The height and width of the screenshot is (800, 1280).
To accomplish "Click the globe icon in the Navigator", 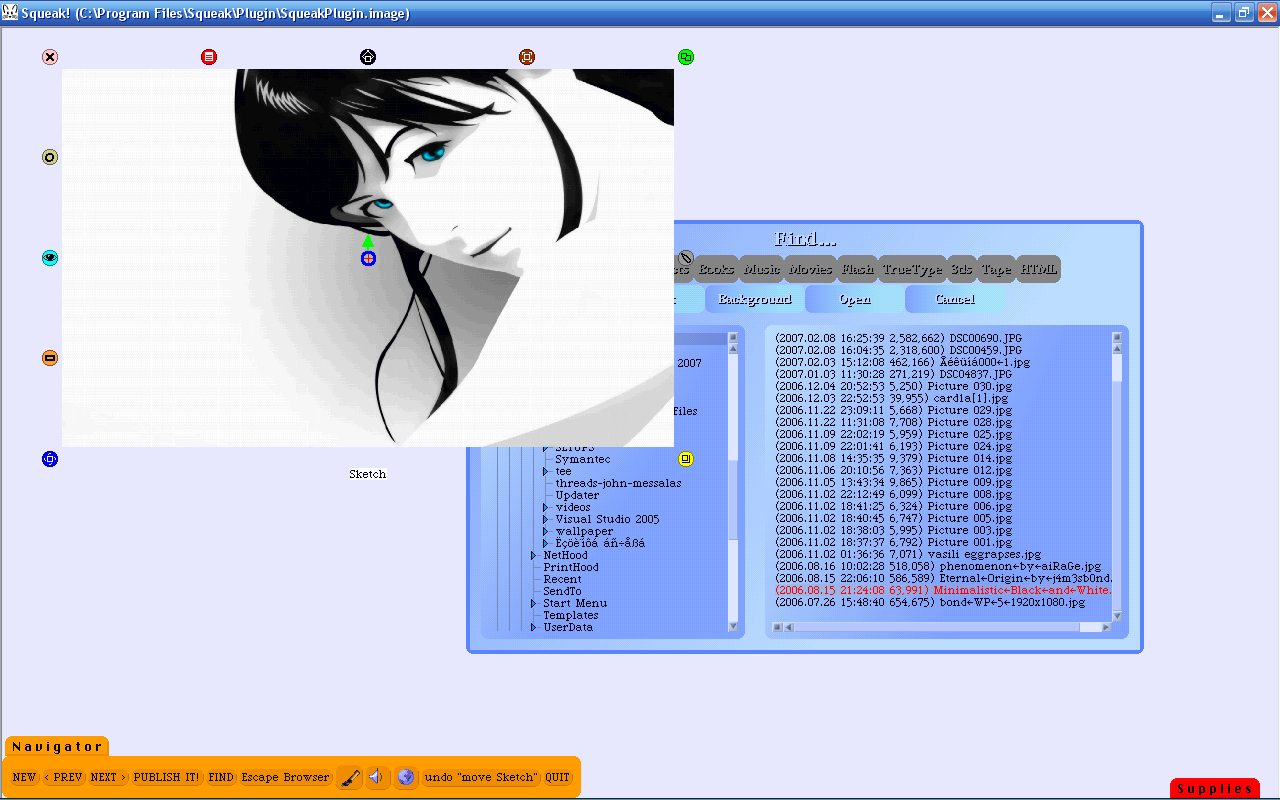I will coord(406,777).
